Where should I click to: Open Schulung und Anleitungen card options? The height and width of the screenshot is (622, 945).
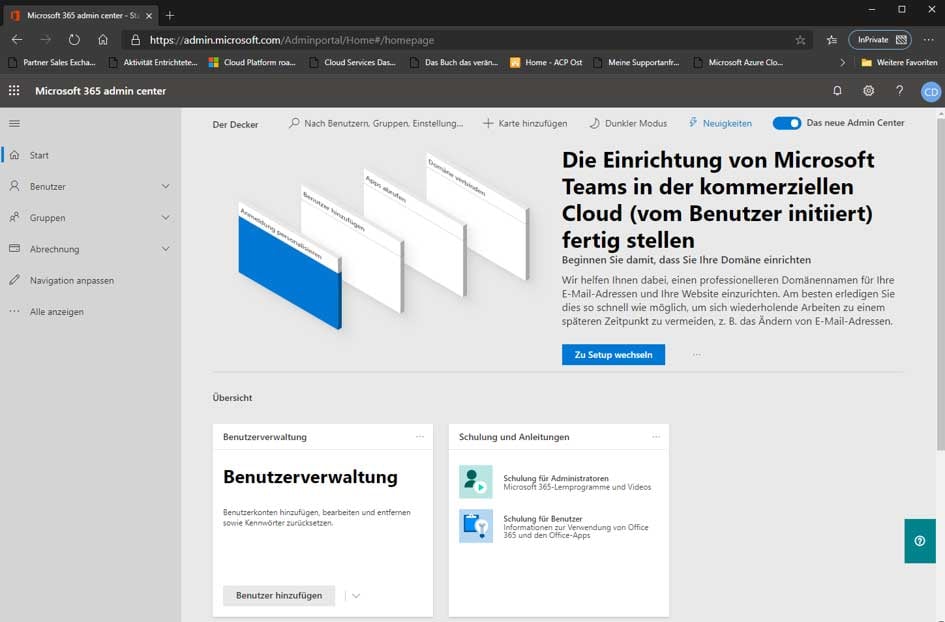[x=656, y=436]
